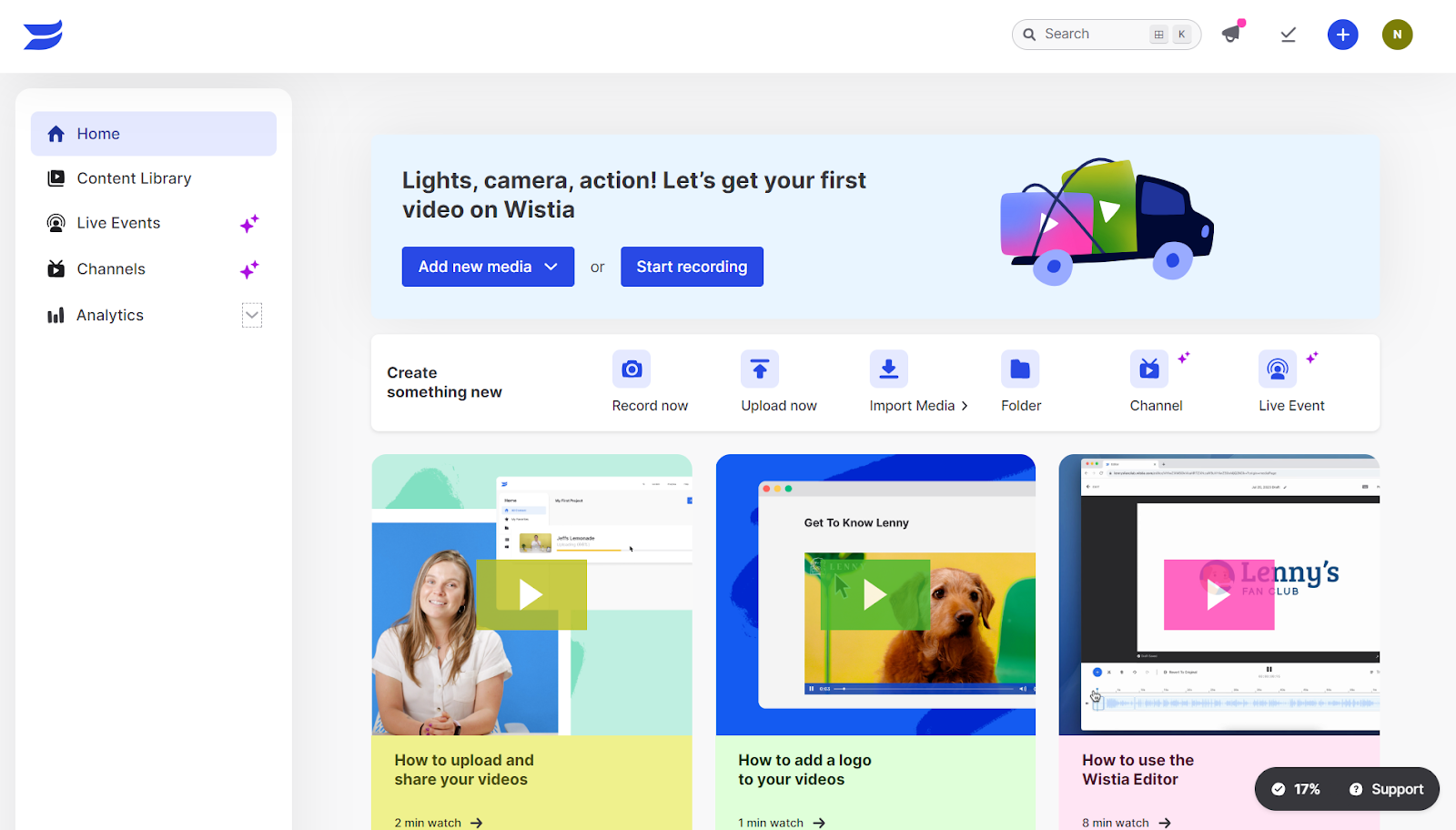Click the Channel TV icon
This screenshot has width=1456, height=830.
pos(1149,369)
